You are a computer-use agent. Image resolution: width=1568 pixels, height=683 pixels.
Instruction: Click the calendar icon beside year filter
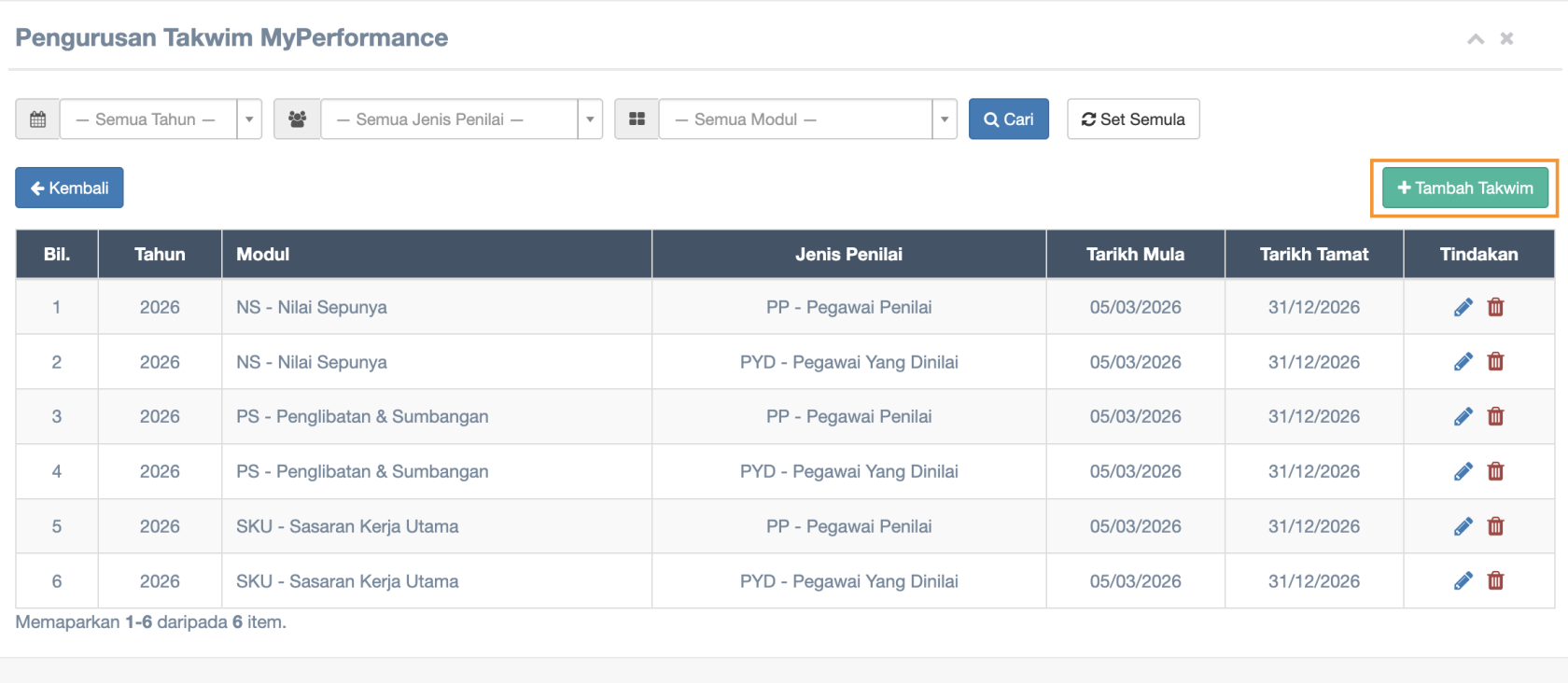coord(37,119)
